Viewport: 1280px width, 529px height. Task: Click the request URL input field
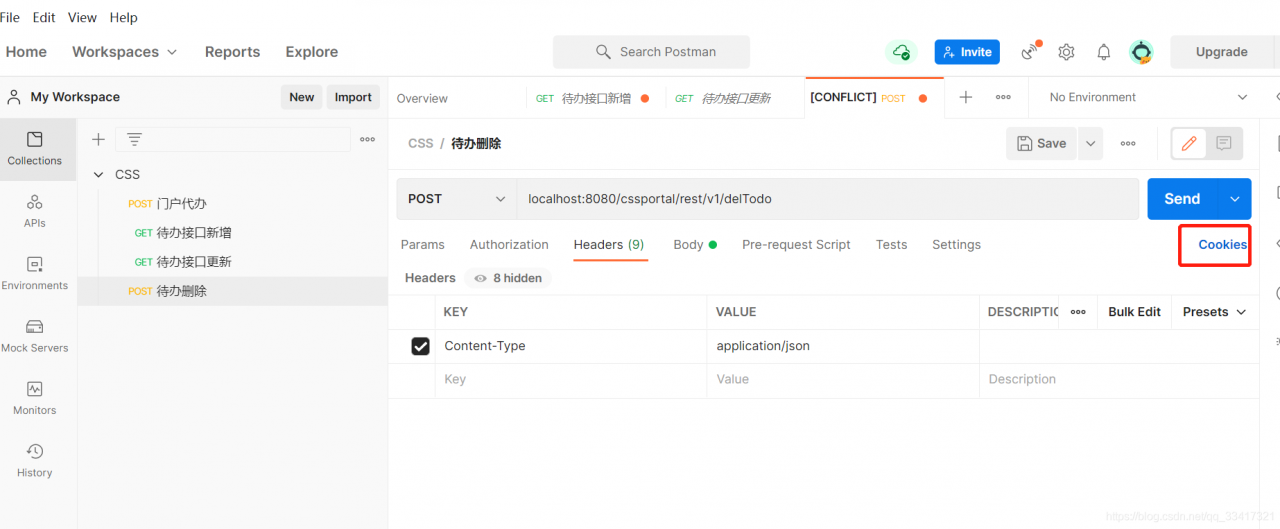click(826, 199)
